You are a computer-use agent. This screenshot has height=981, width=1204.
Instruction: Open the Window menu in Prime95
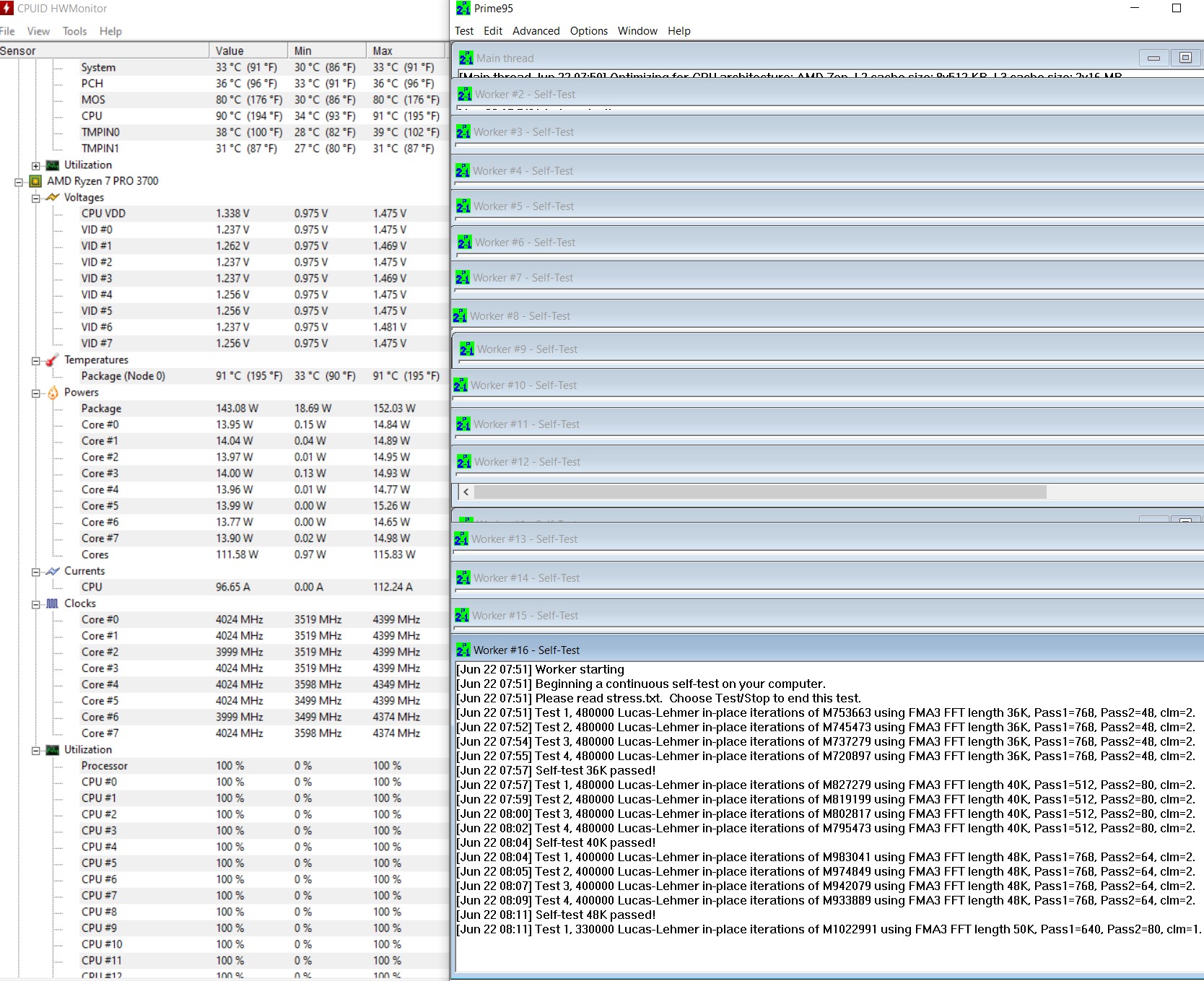pos(637,31)
